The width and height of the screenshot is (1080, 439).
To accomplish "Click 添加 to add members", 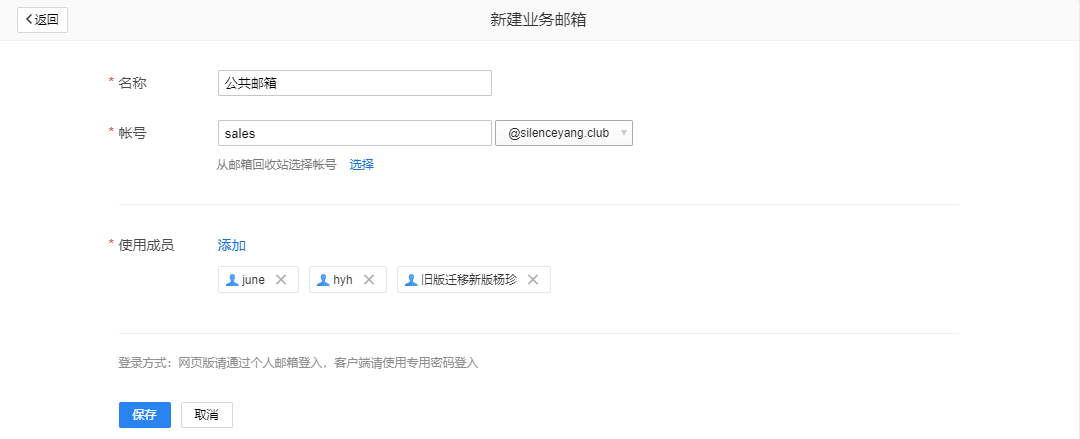I will click(x=232, y=245).
